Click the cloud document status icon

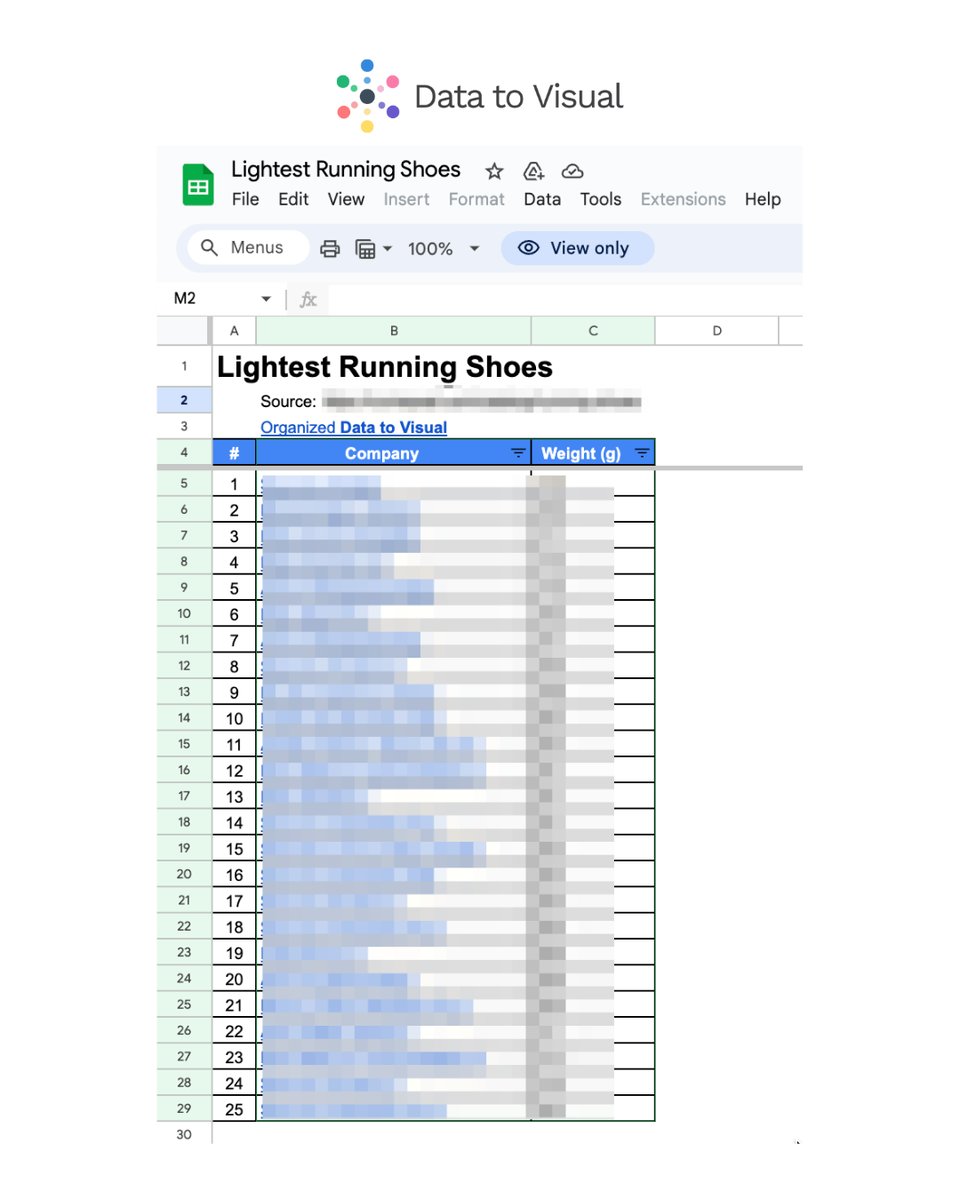(572, 171)
